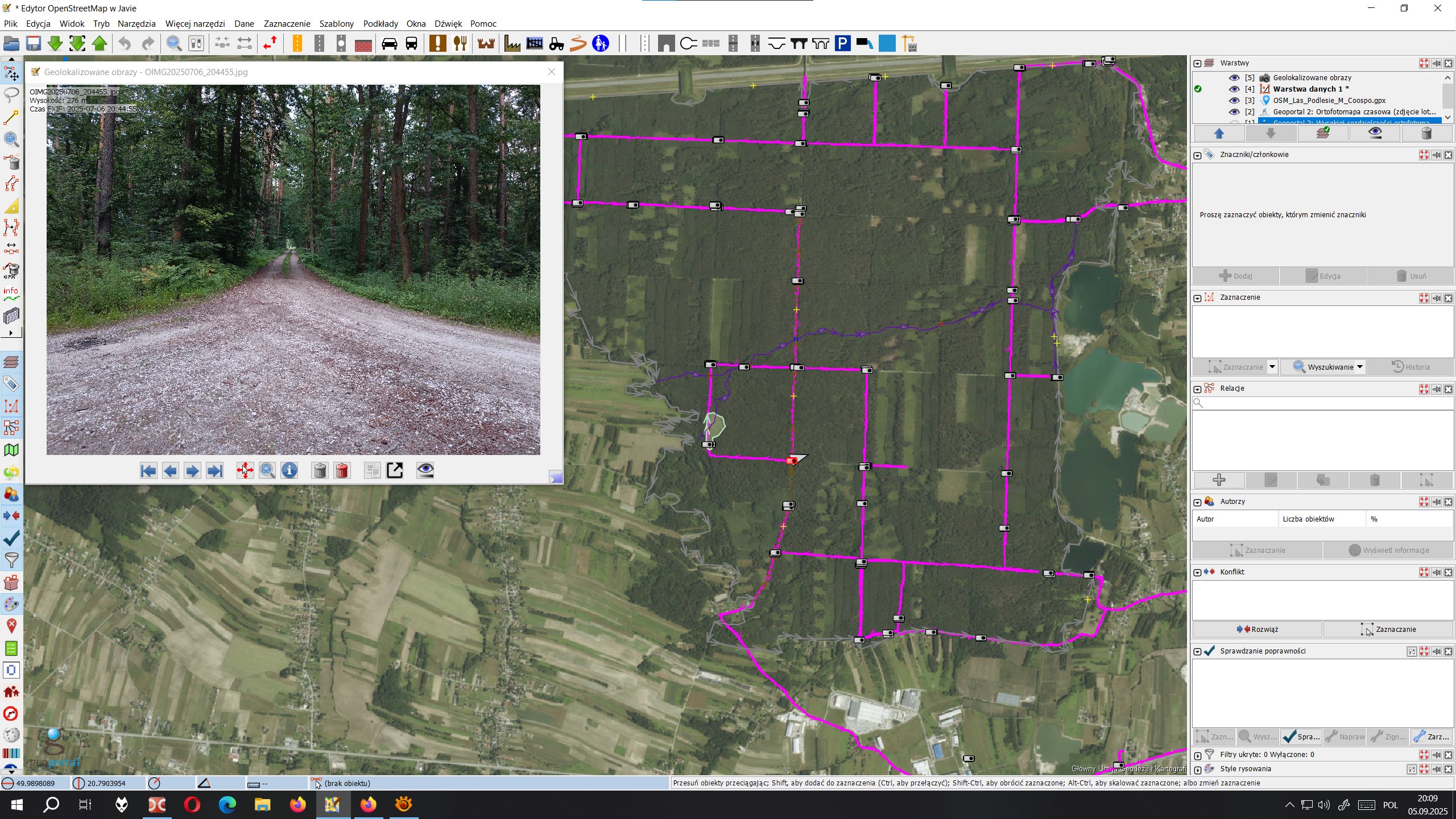Click the Next image arrow in photo viewer
Viewport: 1456px width, 819px height.
pyautogui.click(x=192, y=471)
